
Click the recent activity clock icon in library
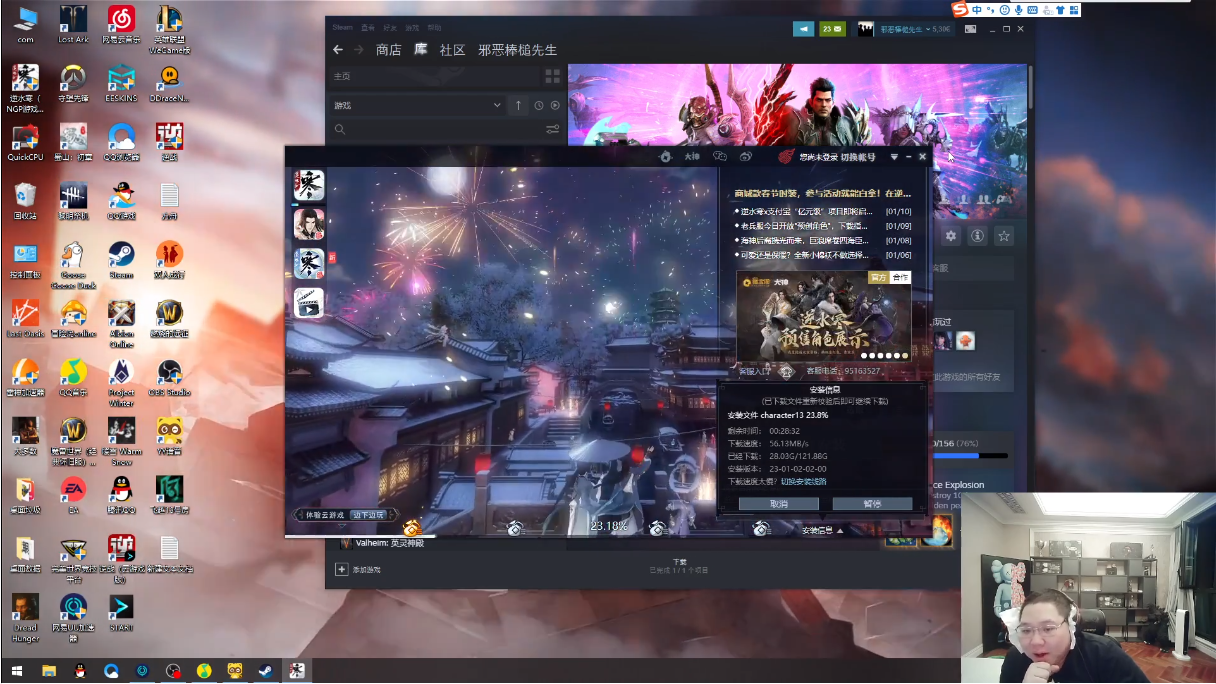click(539, 105)
